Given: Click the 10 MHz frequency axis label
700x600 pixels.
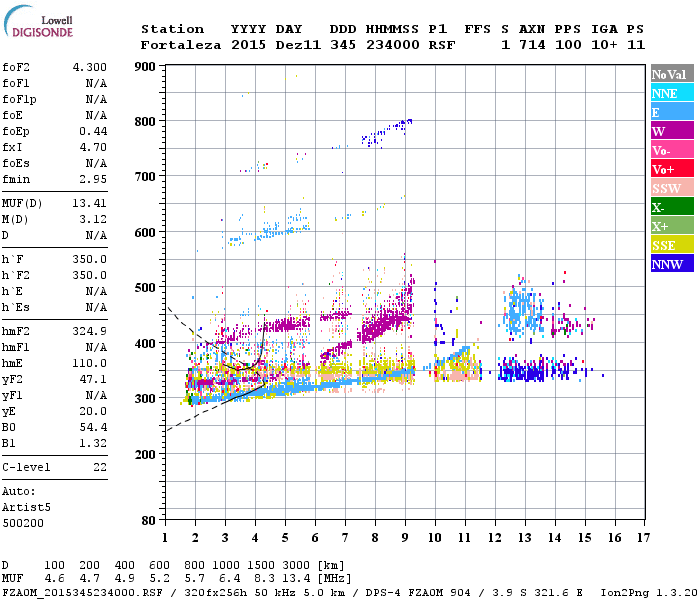Looking at the screenshot, I should 435,538.
